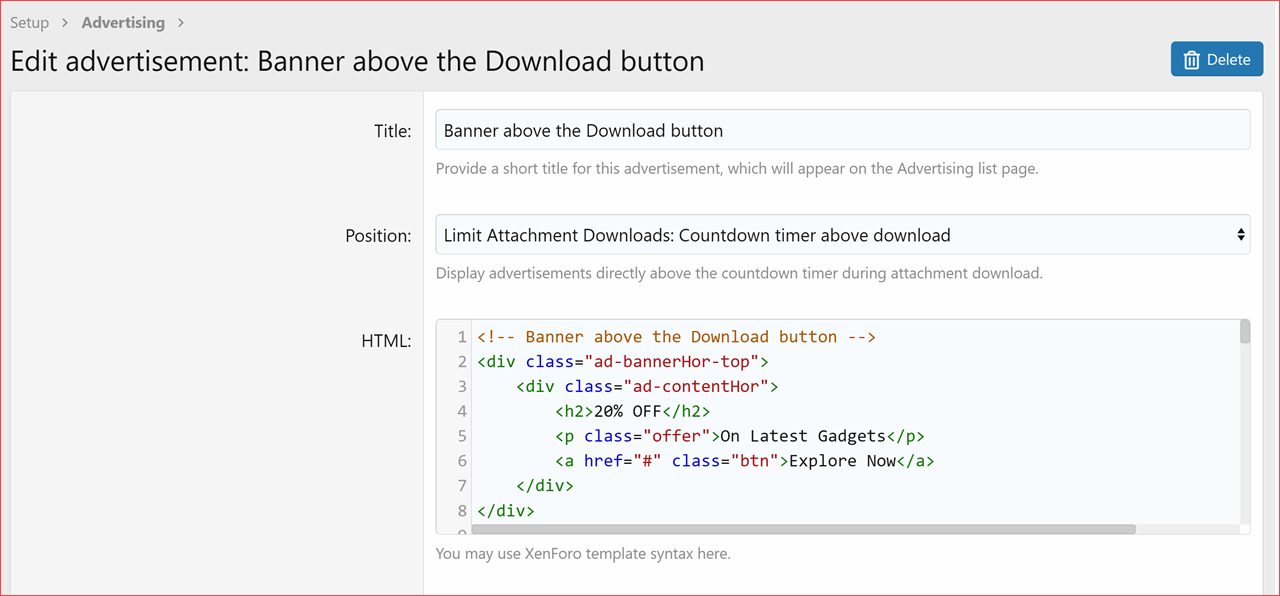Click line number 3 in the HTML editor gutter
The height and width of the screenshot is (596, 1280).
pyautogui.click(x=460, y=386)
